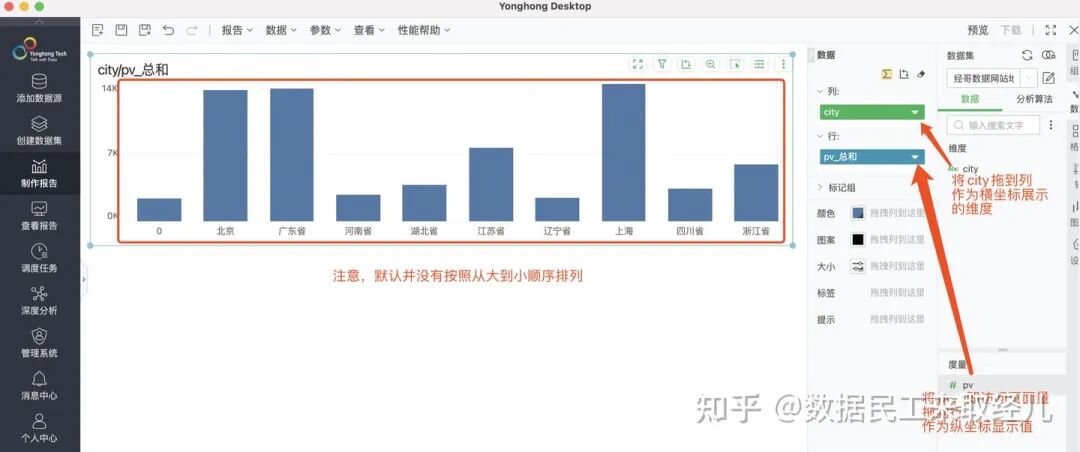Click the chart selection cursor icon
This screenshot has height=452, width=1080.
(735, 64)
